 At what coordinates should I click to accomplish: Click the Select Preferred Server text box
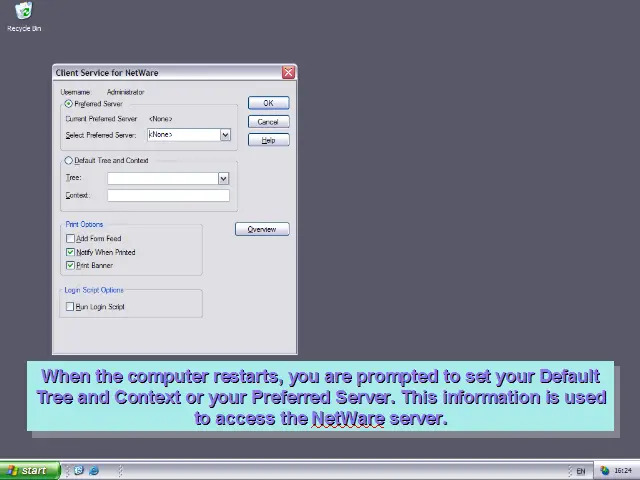click(x=184, y=135)
